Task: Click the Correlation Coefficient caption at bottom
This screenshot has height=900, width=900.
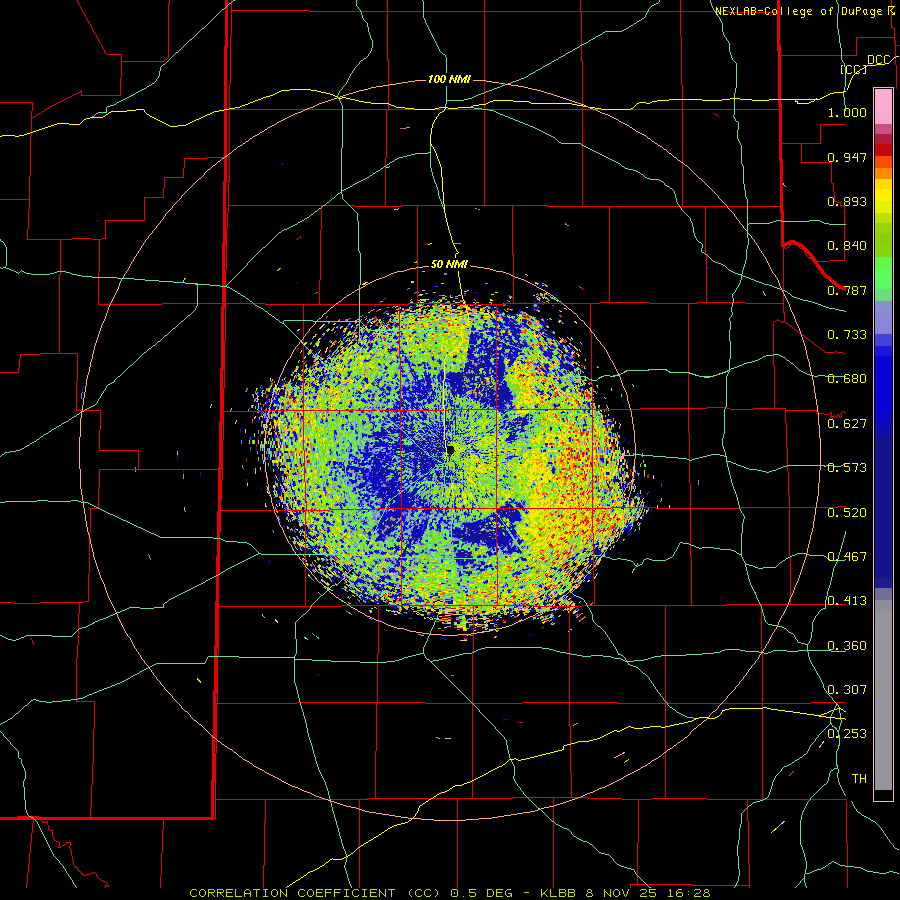Action: click(449, 893)
